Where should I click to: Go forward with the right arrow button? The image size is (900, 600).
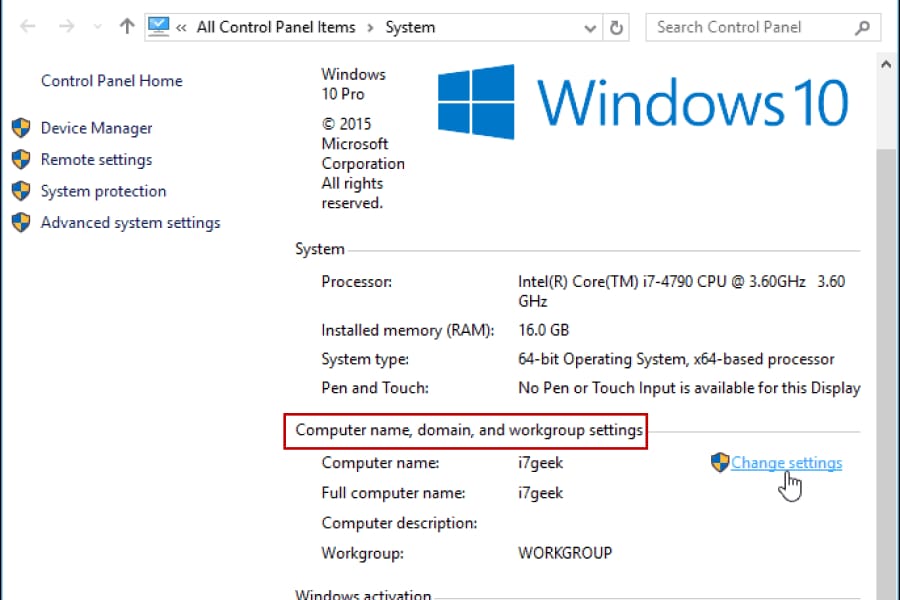(x=67, y=26)
